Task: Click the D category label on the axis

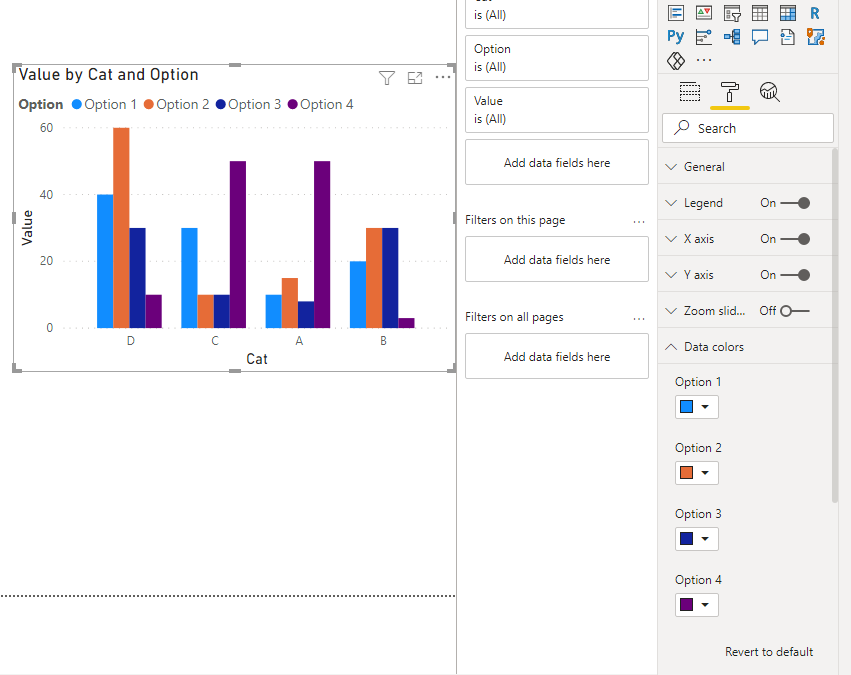Action: pyautogui.click(x=131, y=341)
